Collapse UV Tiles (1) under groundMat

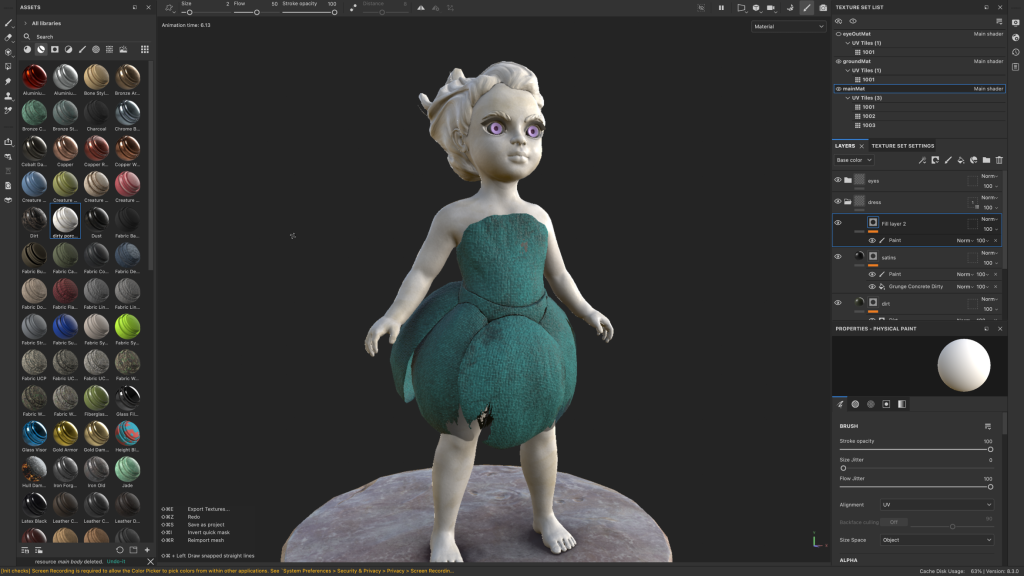point(848,71)
